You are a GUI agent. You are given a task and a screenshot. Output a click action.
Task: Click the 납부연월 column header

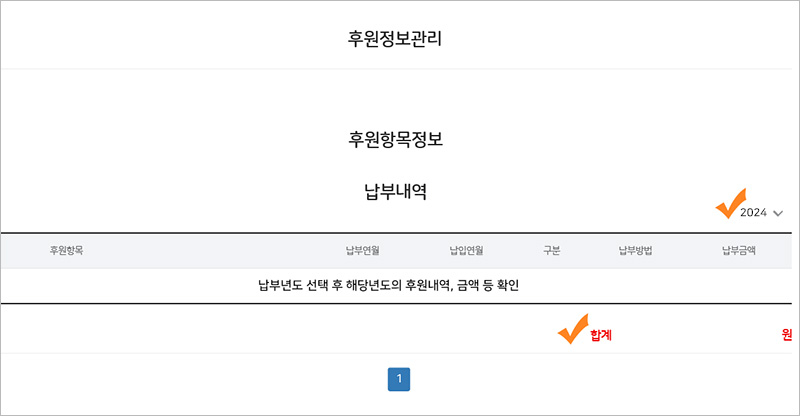coord(362,251)
